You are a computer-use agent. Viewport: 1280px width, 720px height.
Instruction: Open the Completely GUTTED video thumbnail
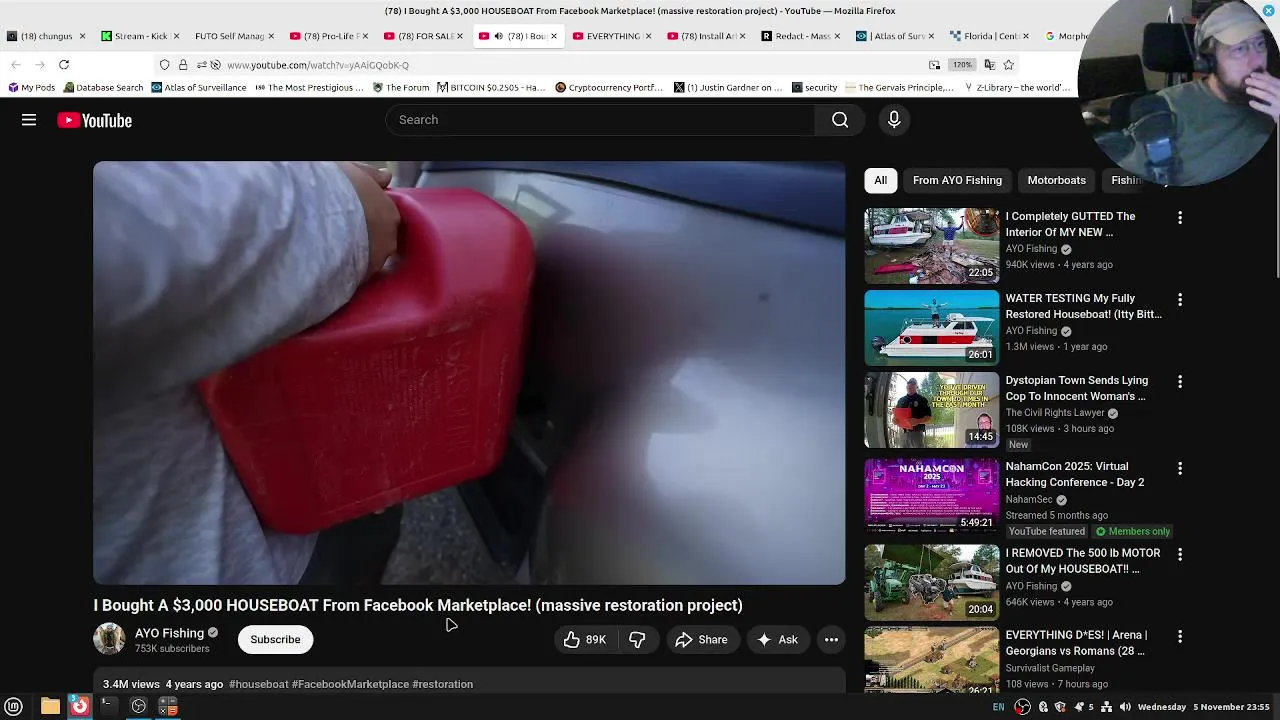tap(932, 246)
